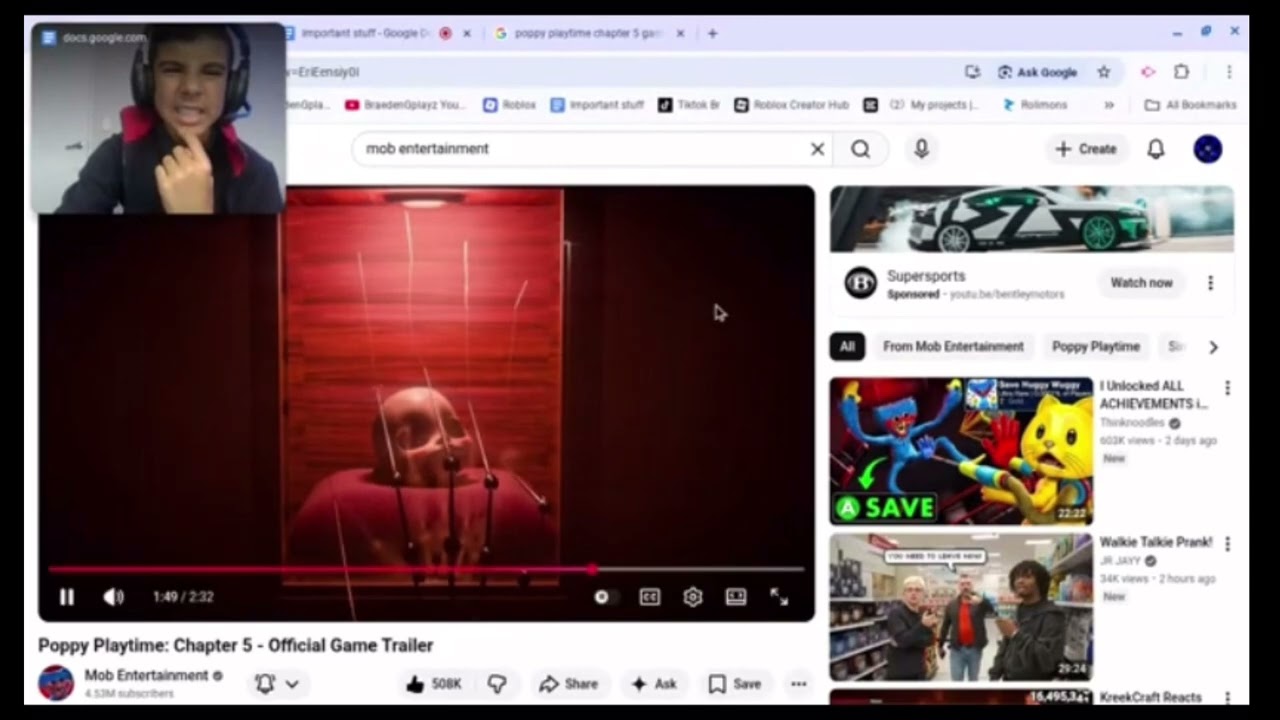
Task: Switch to theater mode view
Action: tap(736, 597)
